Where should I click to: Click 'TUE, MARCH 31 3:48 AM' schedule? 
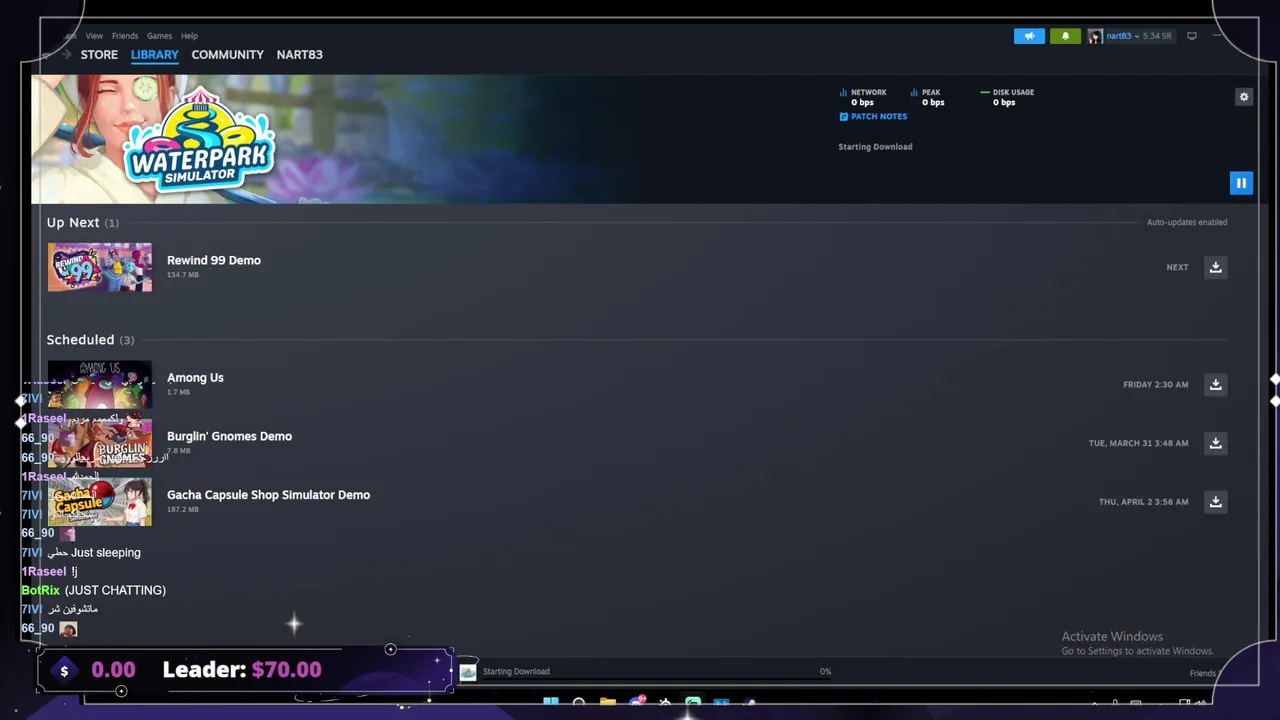coord(1139,443)
